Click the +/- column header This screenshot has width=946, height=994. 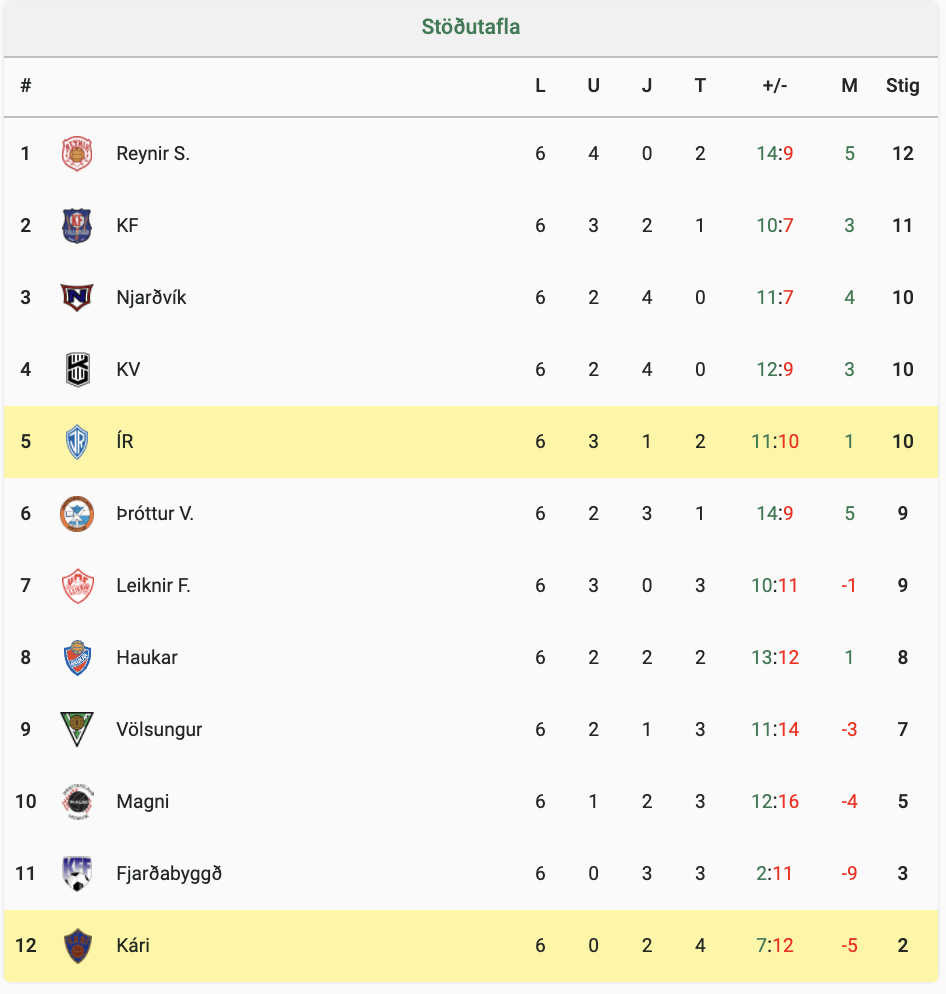point(774,86)
